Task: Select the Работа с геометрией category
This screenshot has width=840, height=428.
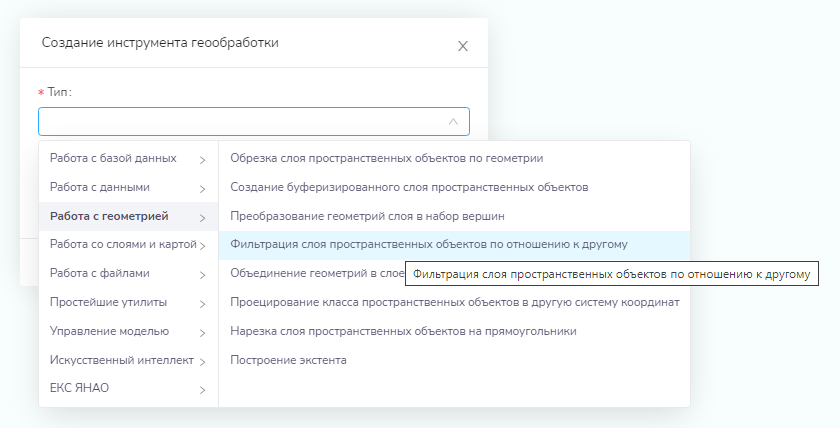Action: (x=109, y=216)
